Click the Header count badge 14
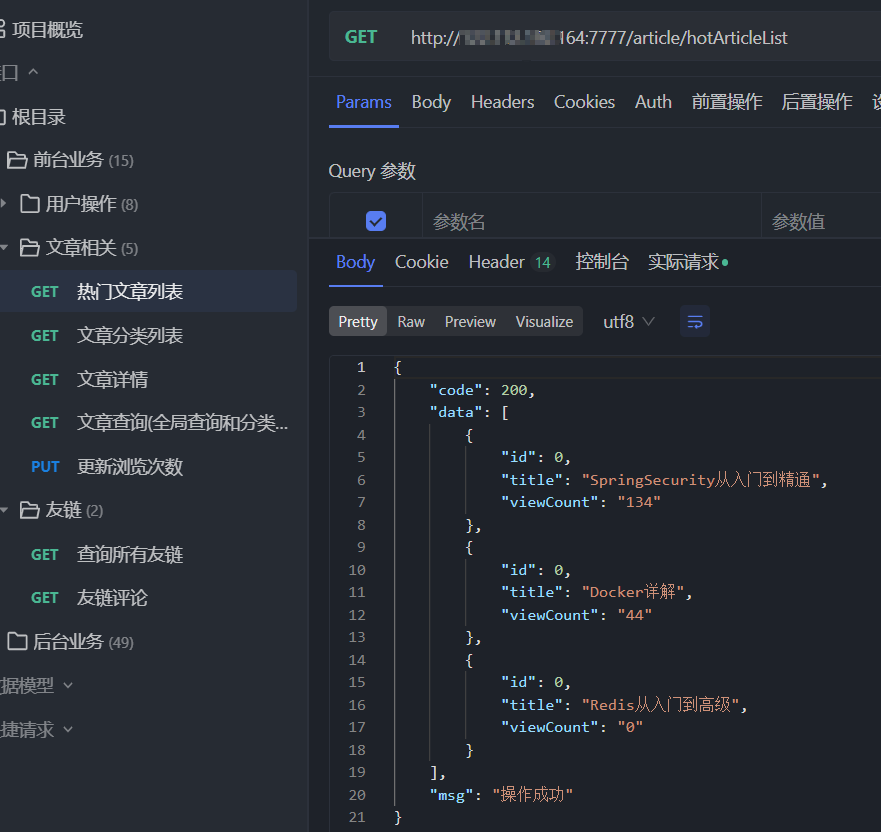Image resolution: width=881 pixels, height=832 pixels. pyautogui.click(x=543, y=262)
